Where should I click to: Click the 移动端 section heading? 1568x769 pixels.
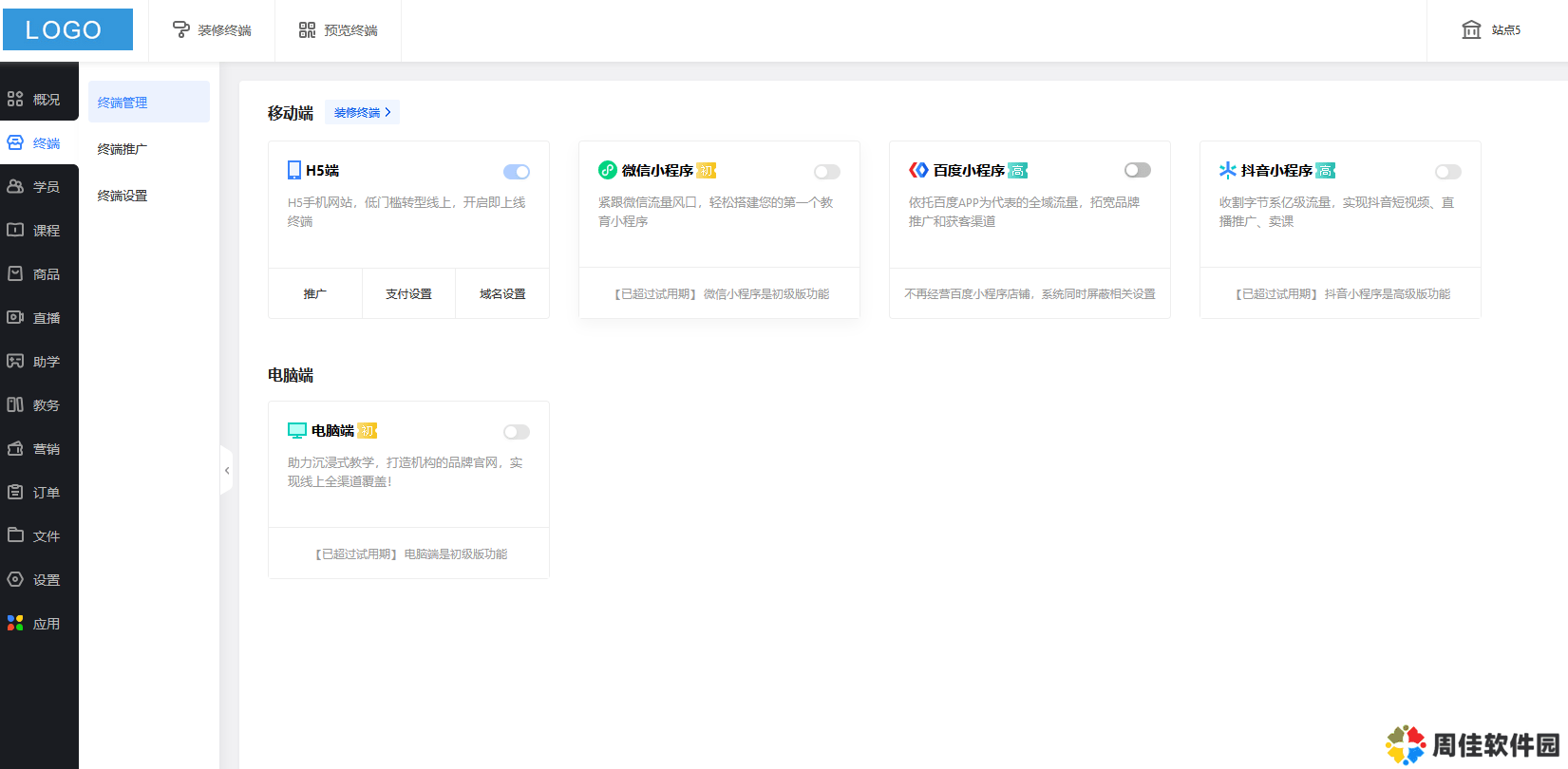click(291, 113)
